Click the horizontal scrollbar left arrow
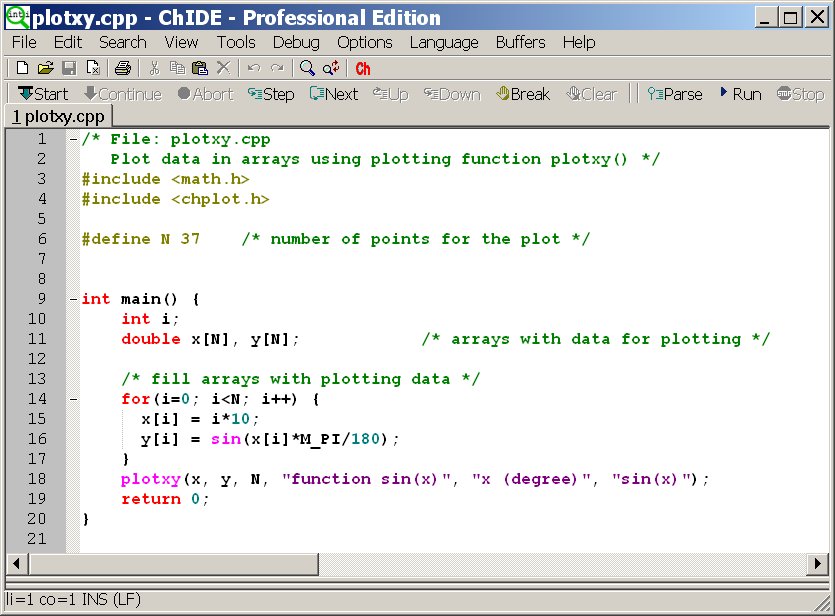This screenshot has width=835, height=616. (x=17, y=563)
